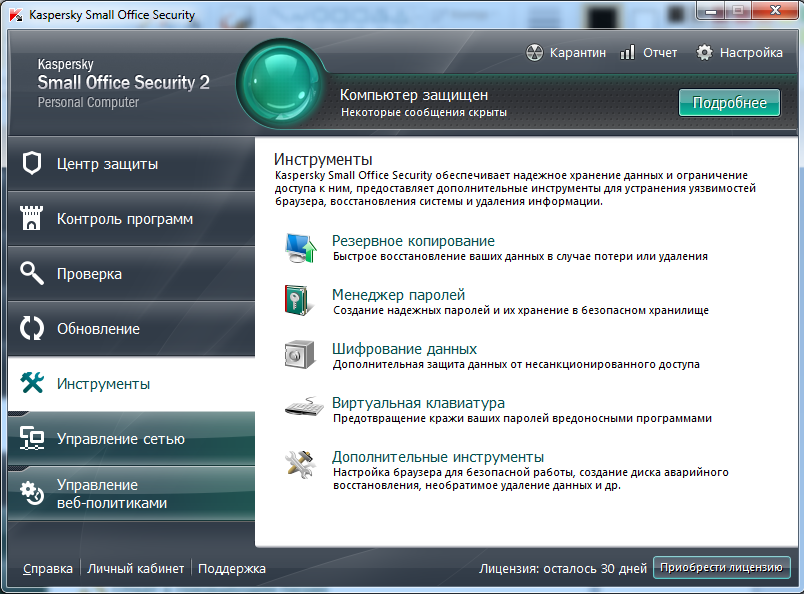
Task: Open the Шифрование данных tool
Action: [x=405, y=349]
